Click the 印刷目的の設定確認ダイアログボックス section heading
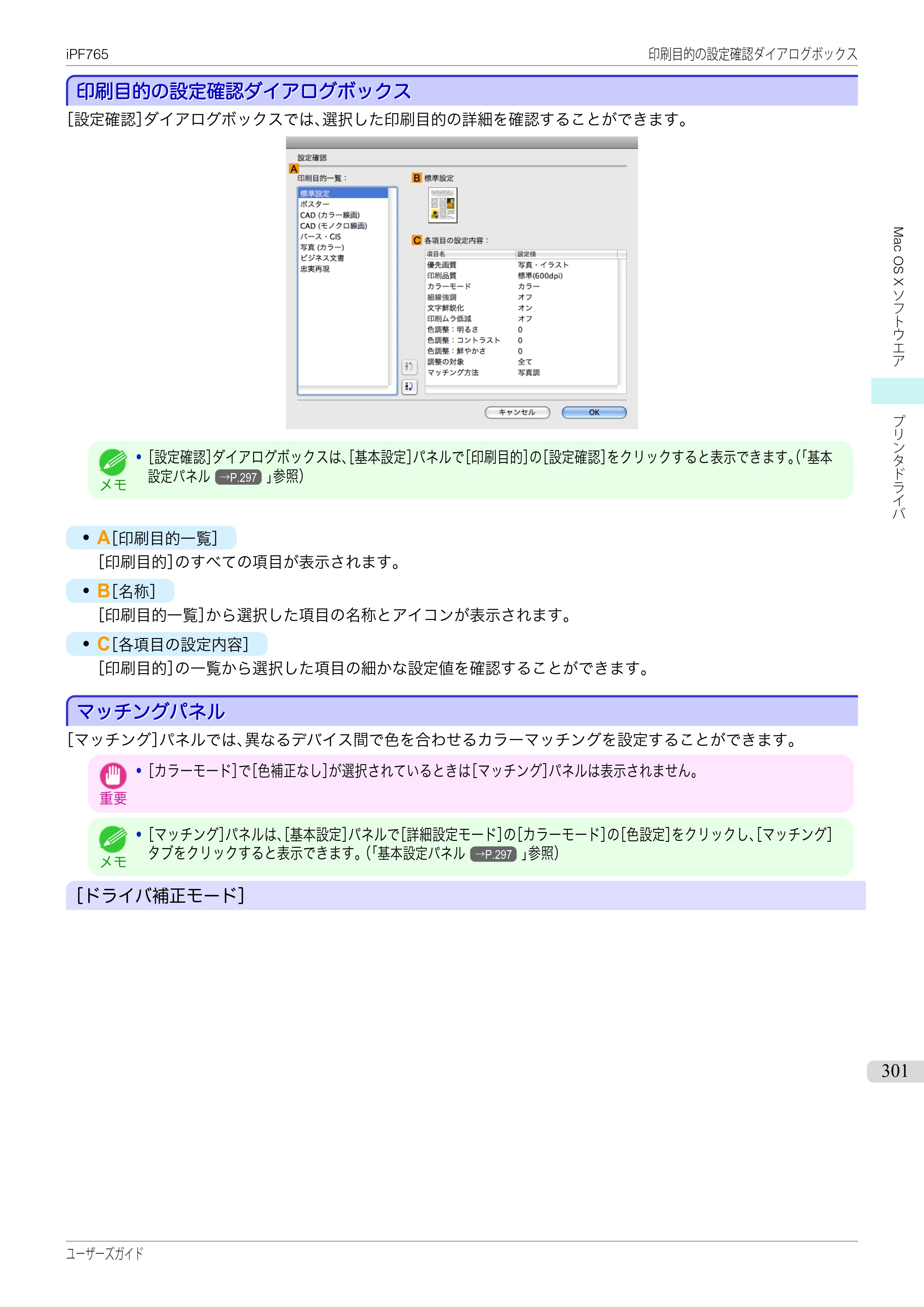This screenshot has width=924, height=1307. (243, 91)
